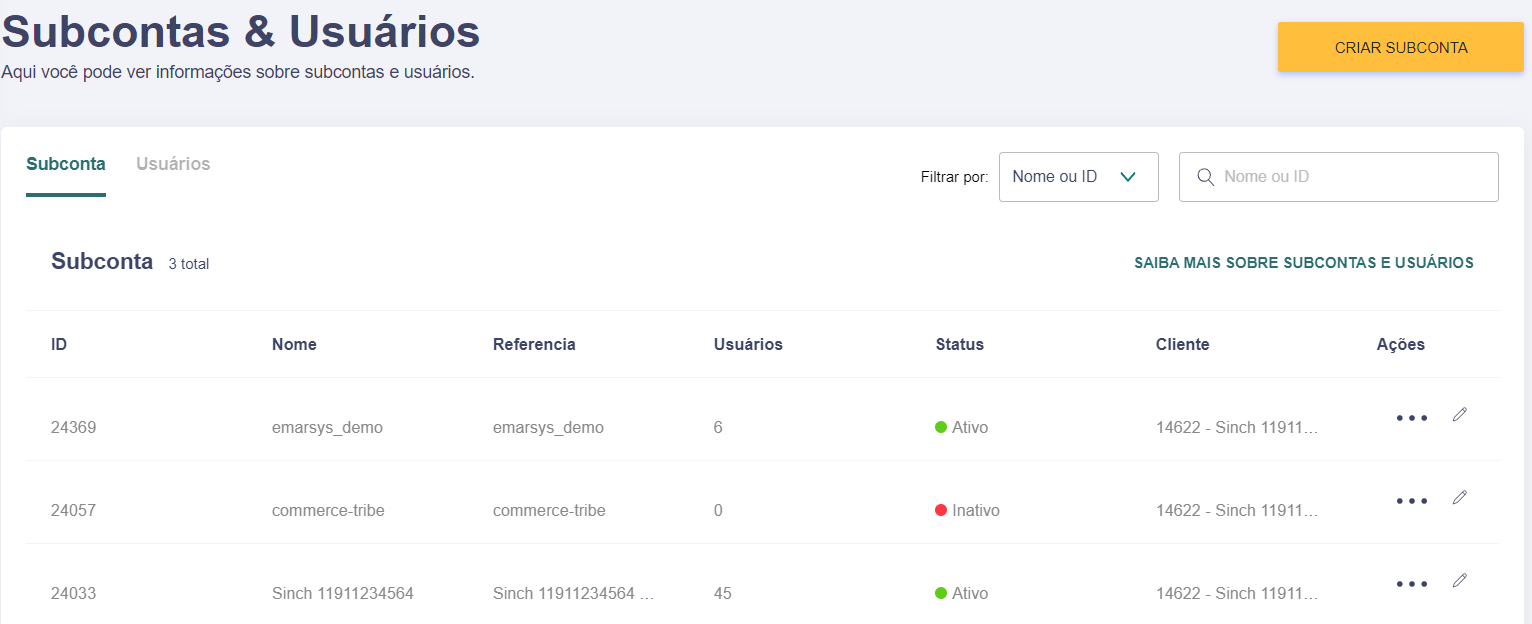Click the Subcontas & Usuários page title
Screen dimensions: 1532x624
[x=241, y=31]
